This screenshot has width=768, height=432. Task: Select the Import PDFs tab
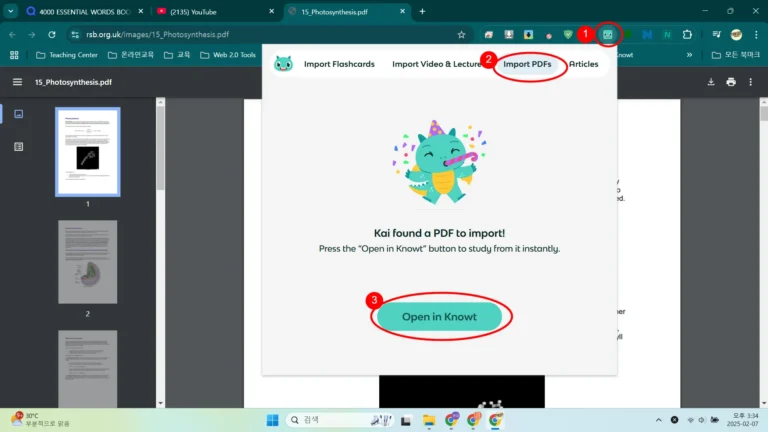[x=527, y=64]
